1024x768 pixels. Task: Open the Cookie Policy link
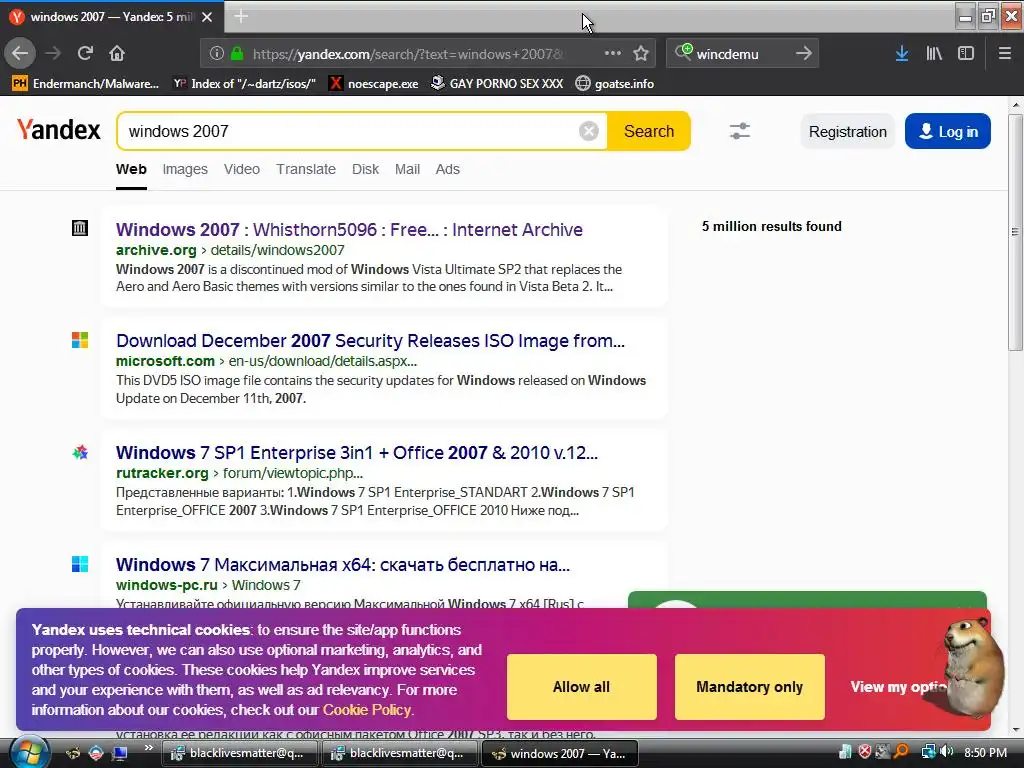[366, 710]
